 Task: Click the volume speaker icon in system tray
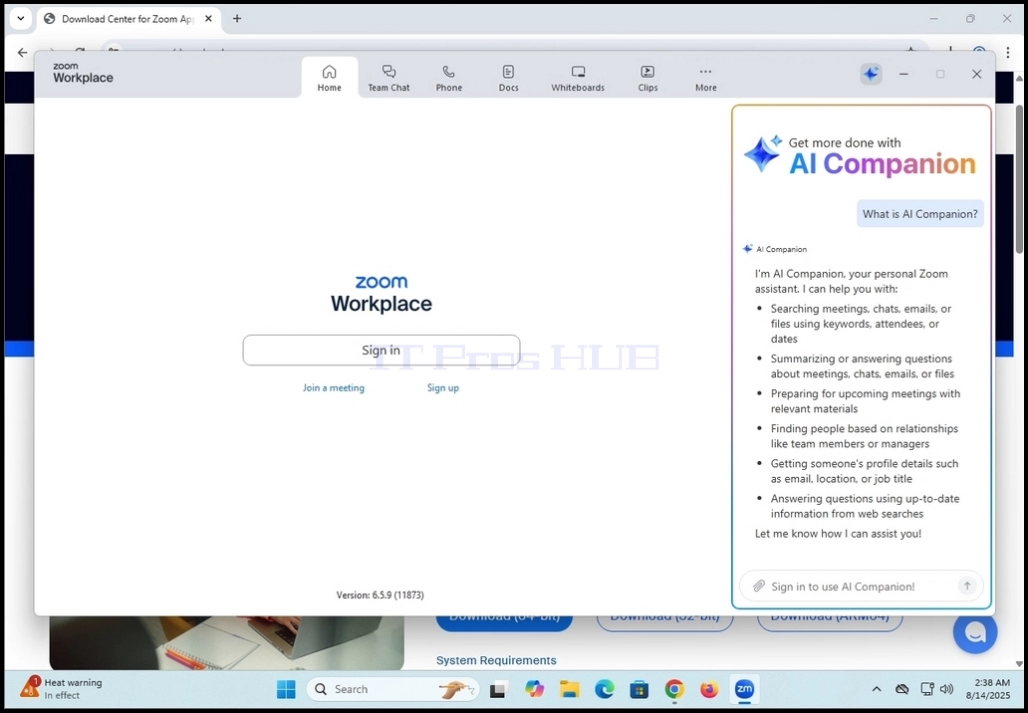(946, 689)
